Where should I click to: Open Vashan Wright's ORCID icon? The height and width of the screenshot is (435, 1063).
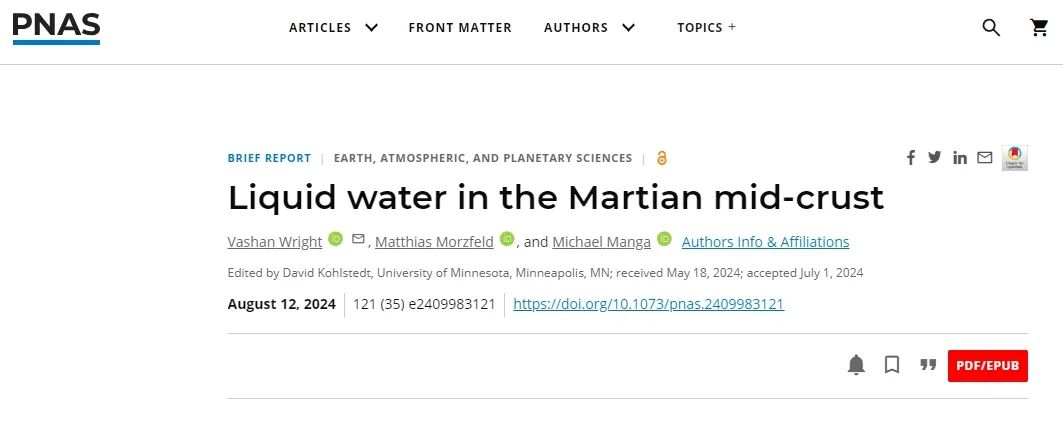336,239
